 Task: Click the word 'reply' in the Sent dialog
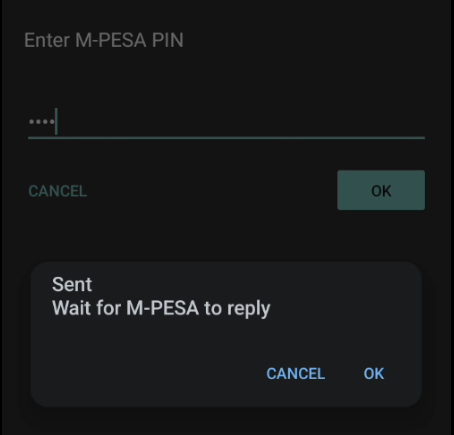coord(249,309)
